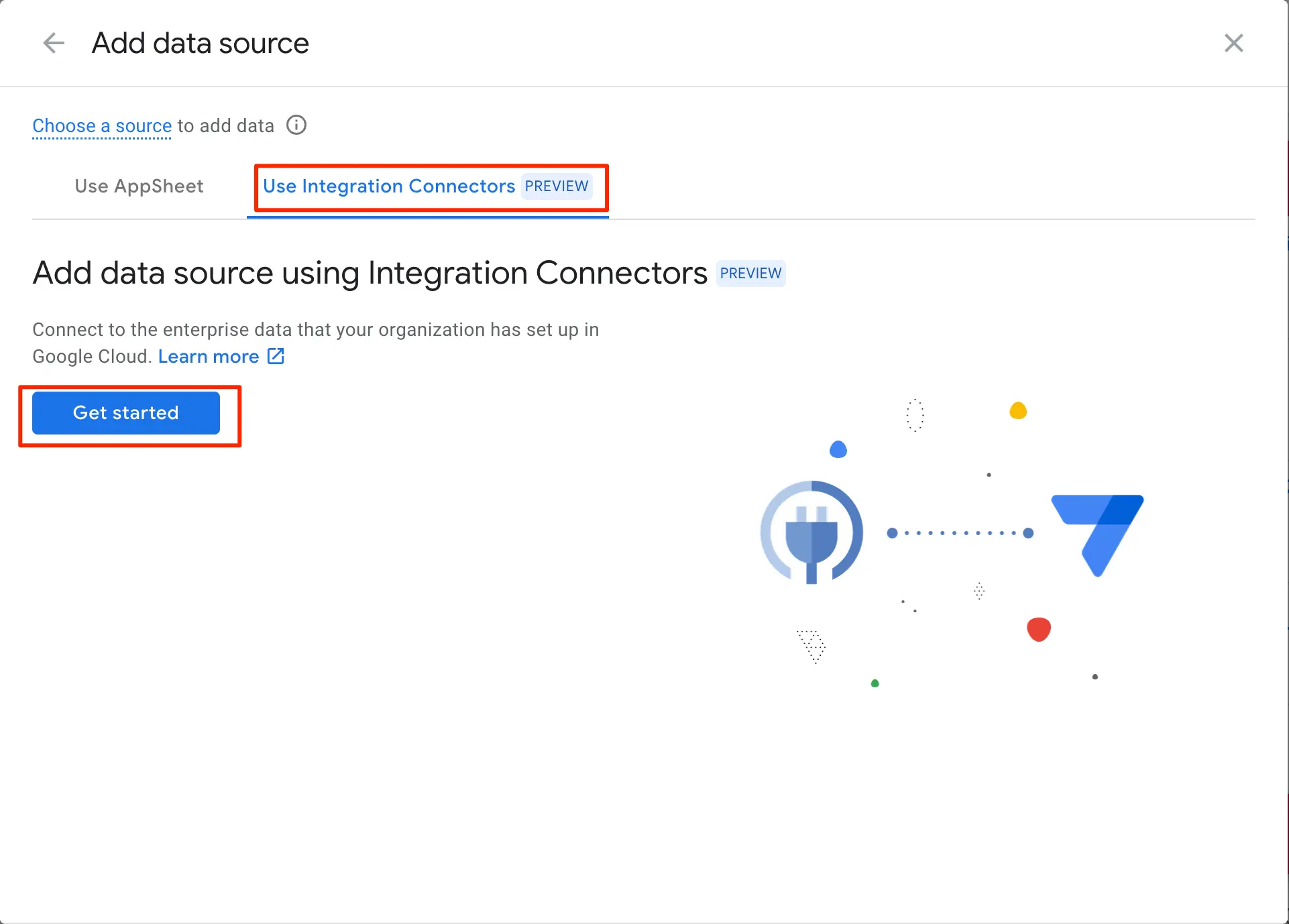Click the AppSheet logo in the illustration
Image resolution: width=1289 pixels, height=924 pixels.
coord(1098,535)
